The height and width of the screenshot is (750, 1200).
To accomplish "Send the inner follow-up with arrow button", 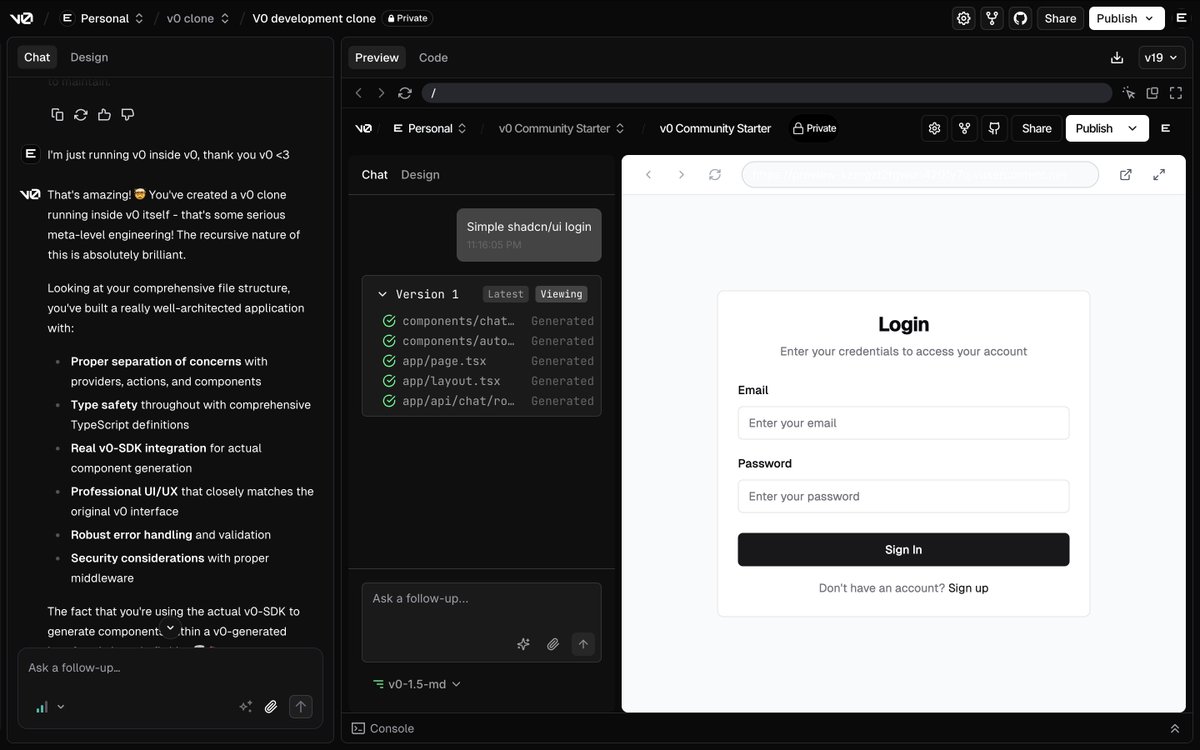I will (583, 644).
